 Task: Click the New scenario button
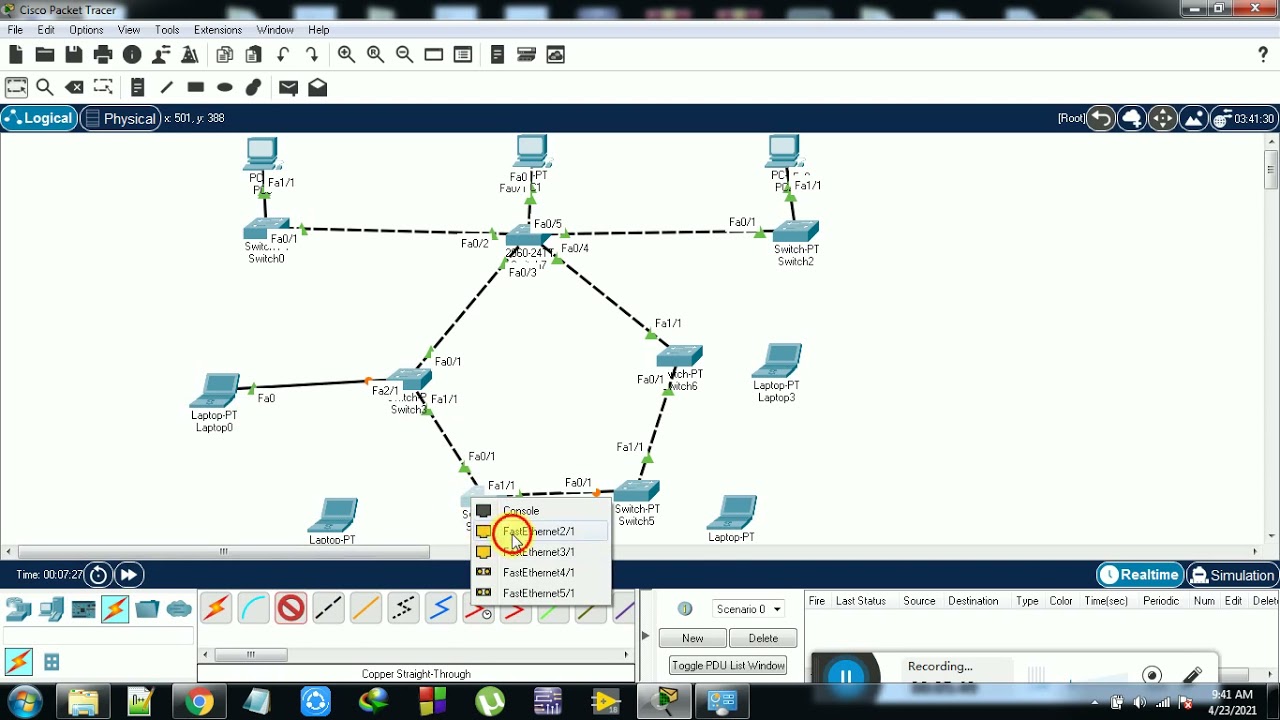click(x=693, y=638)
